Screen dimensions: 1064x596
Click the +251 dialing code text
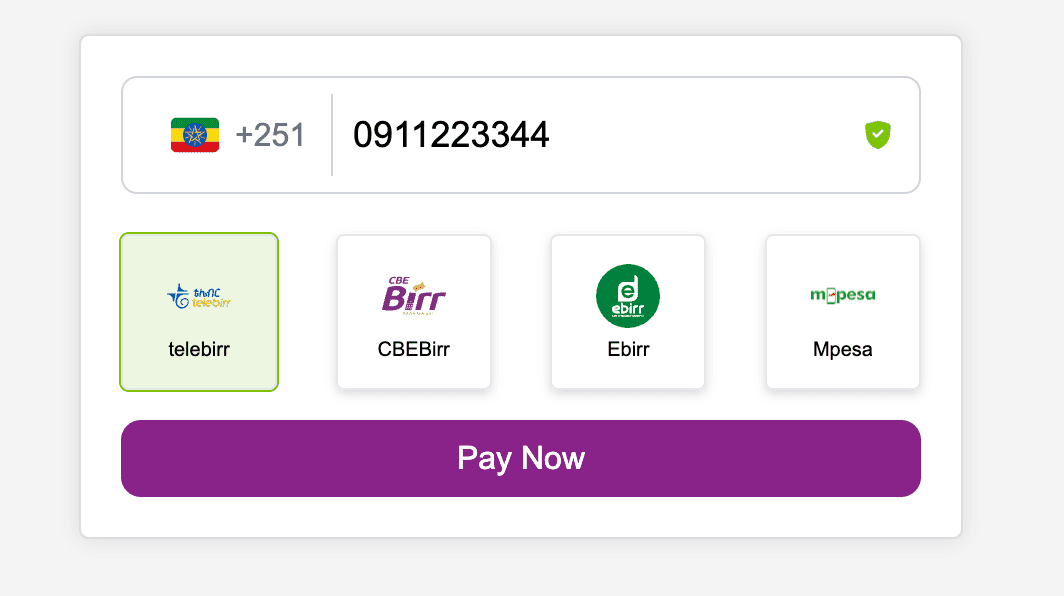coord(270,135)
